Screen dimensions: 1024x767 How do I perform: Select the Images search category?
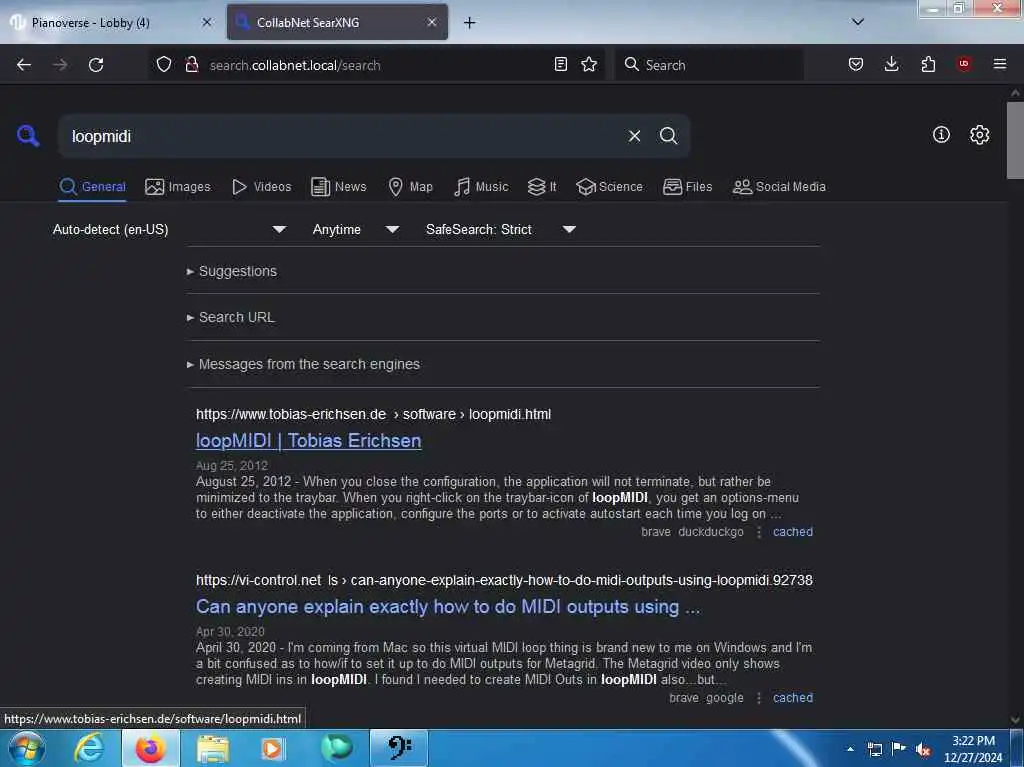pos(178,187)
